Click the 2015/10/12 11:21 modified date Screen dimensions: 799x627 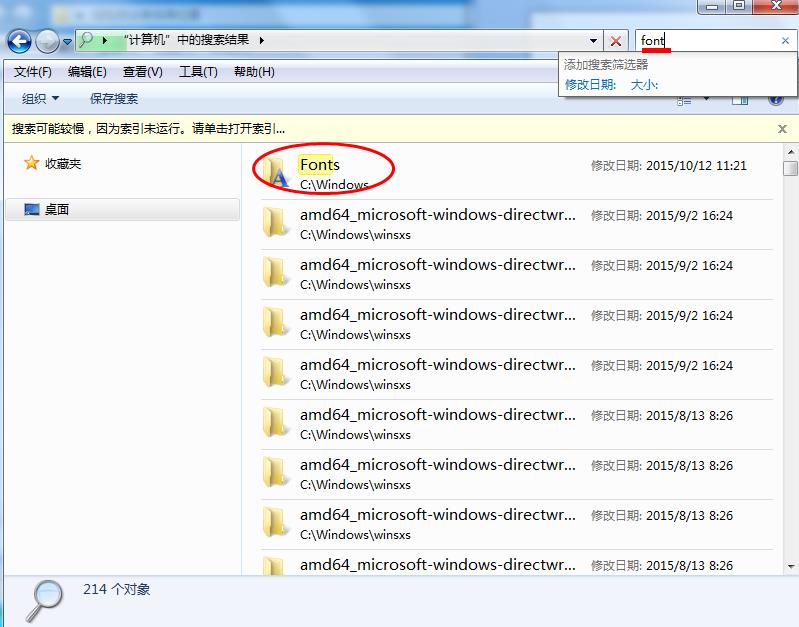point(696,166)
